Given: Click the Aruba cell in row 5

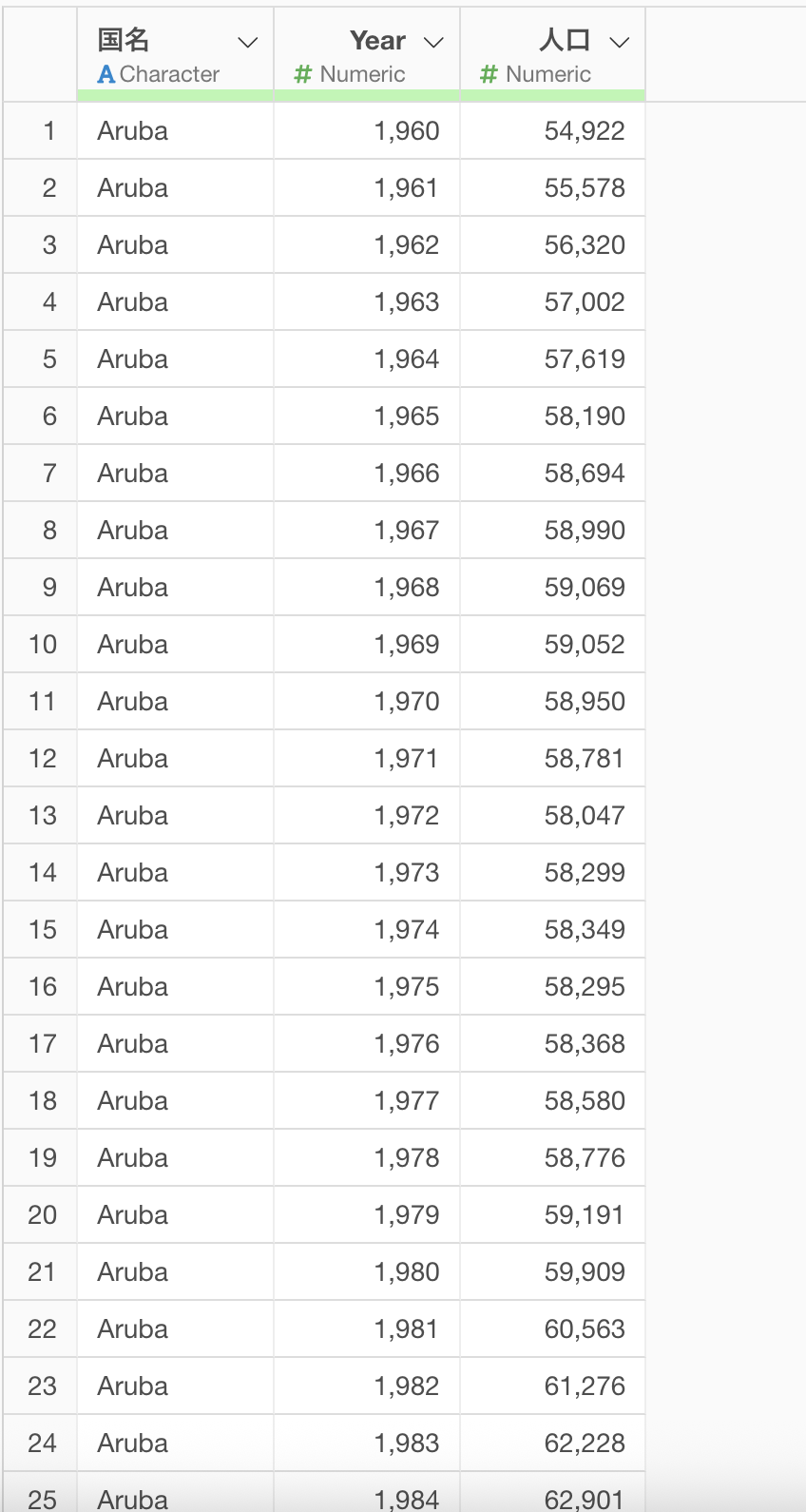Looking at the screenshot, I should point(133,359).
